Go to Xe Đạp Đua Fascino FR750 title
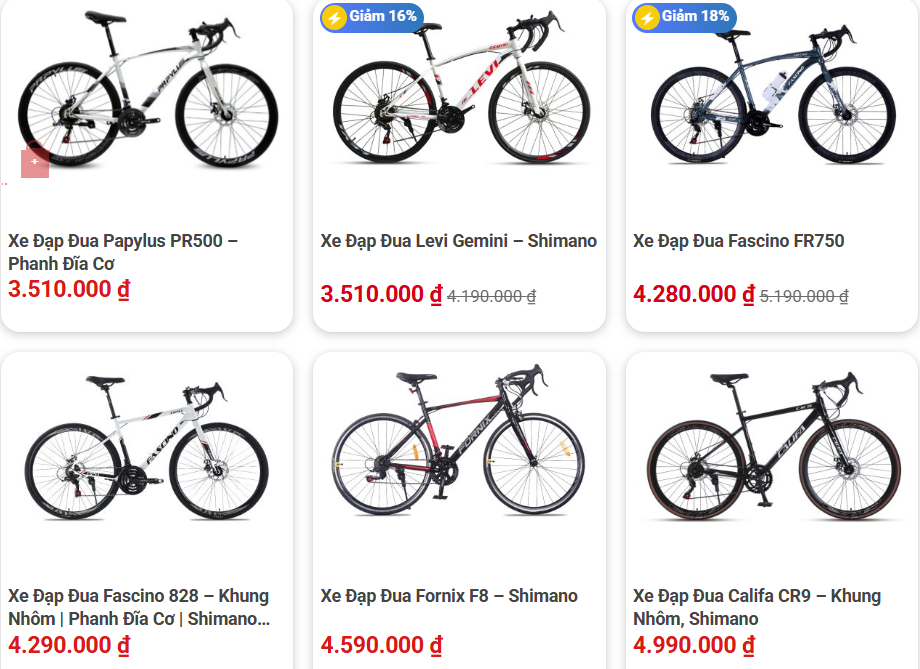 pyautogui.click(x=739, y=241)
